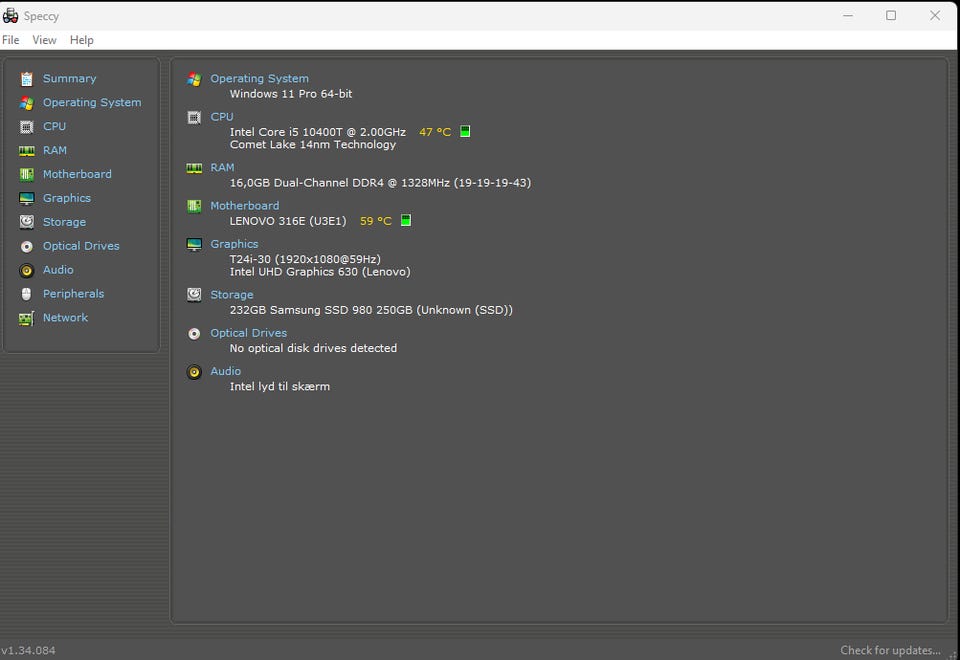Click the Summary clipboard icon in sidebar
This screenshot has width=960, height=660.
pyautogui.click(x=26, y=79)
